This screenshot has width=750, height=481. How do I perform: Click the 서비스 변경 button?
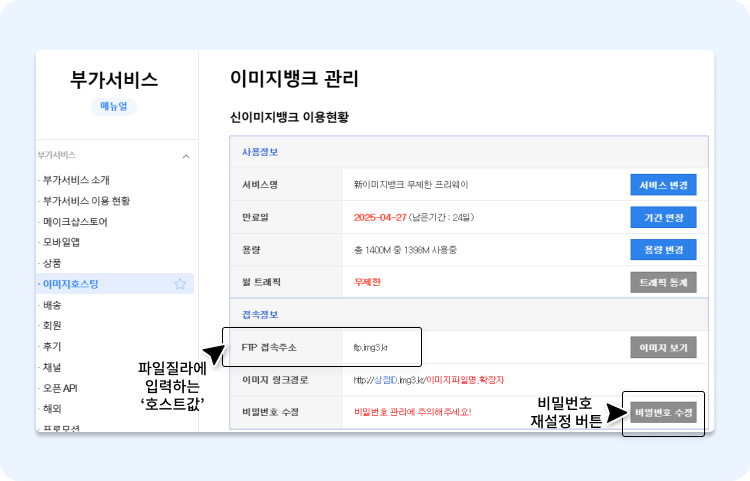pos(663,185)
